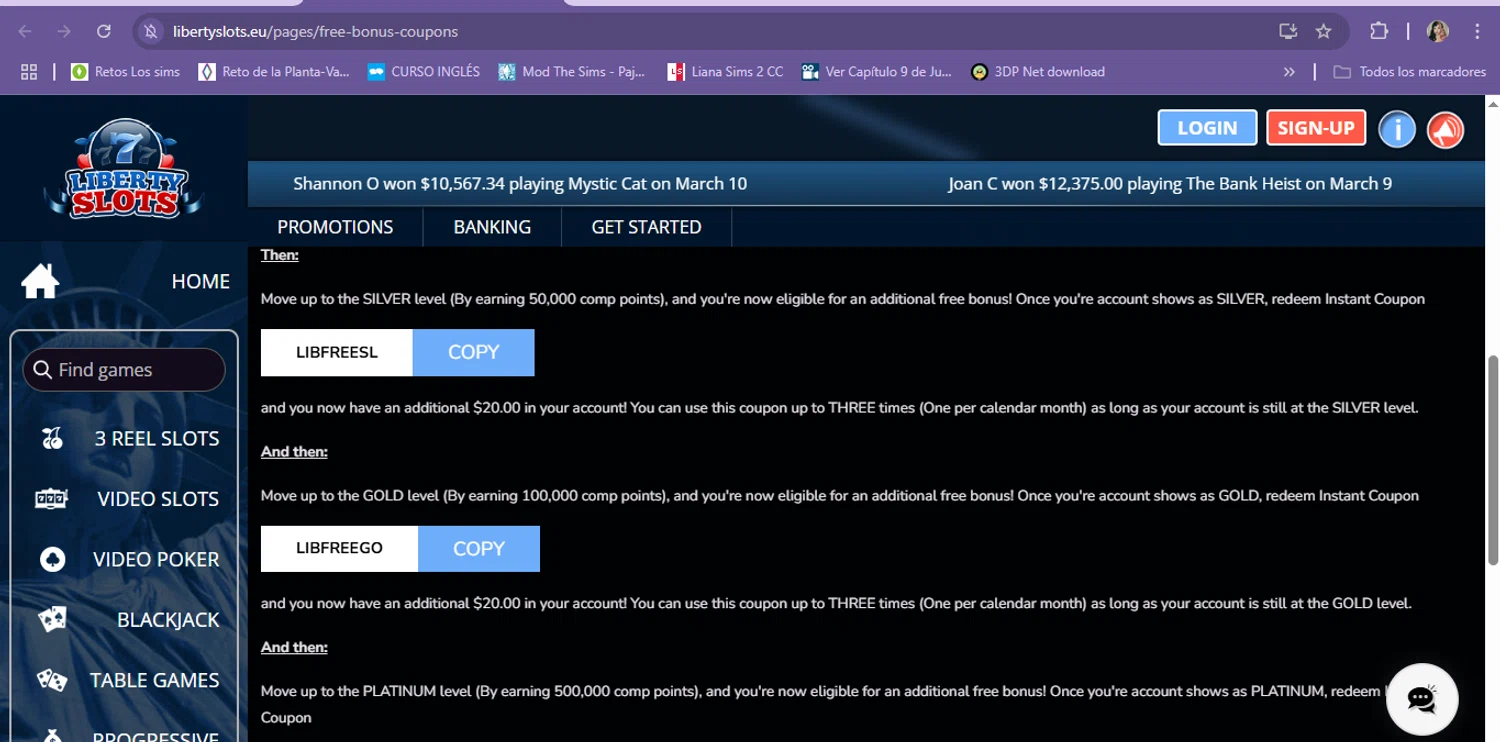Click the HOME house icon
The image size is (1500, 742).
40,281
